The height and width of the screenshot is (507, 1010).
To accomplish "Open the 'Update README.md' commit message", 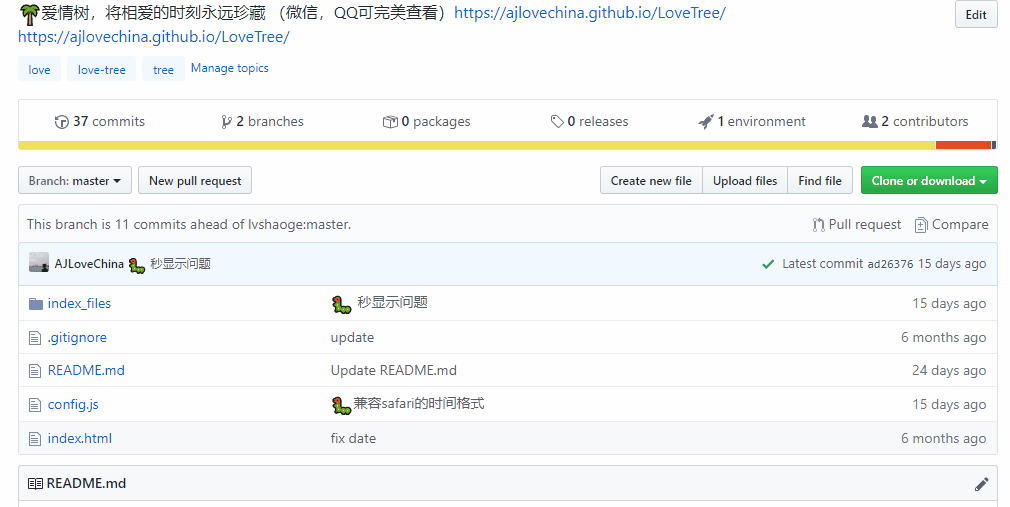I will pyautogui.click(x=394, y=370).
